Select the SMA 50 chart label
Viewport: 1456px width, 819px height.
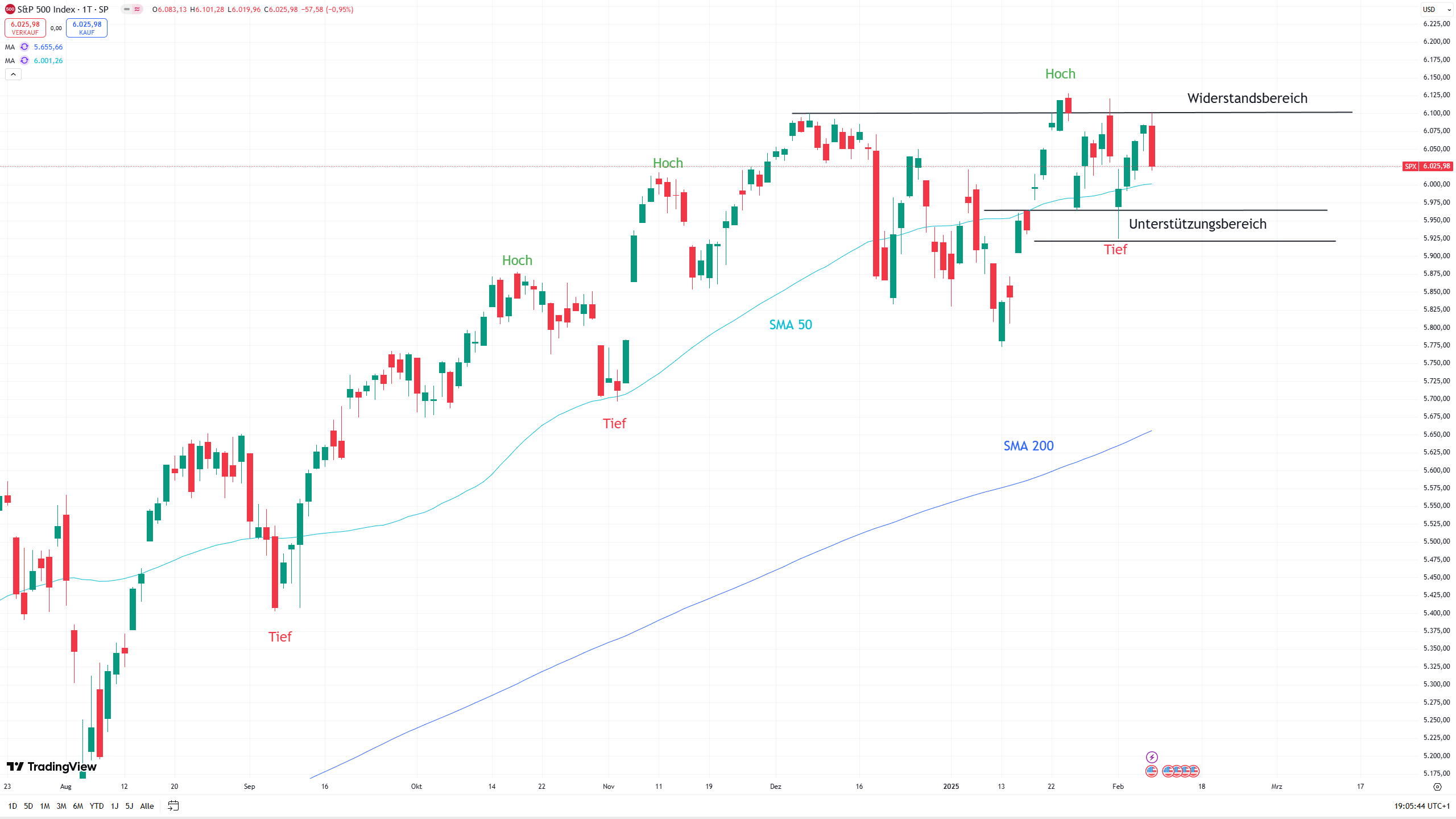pyautogui.click(x=791, y=325)
